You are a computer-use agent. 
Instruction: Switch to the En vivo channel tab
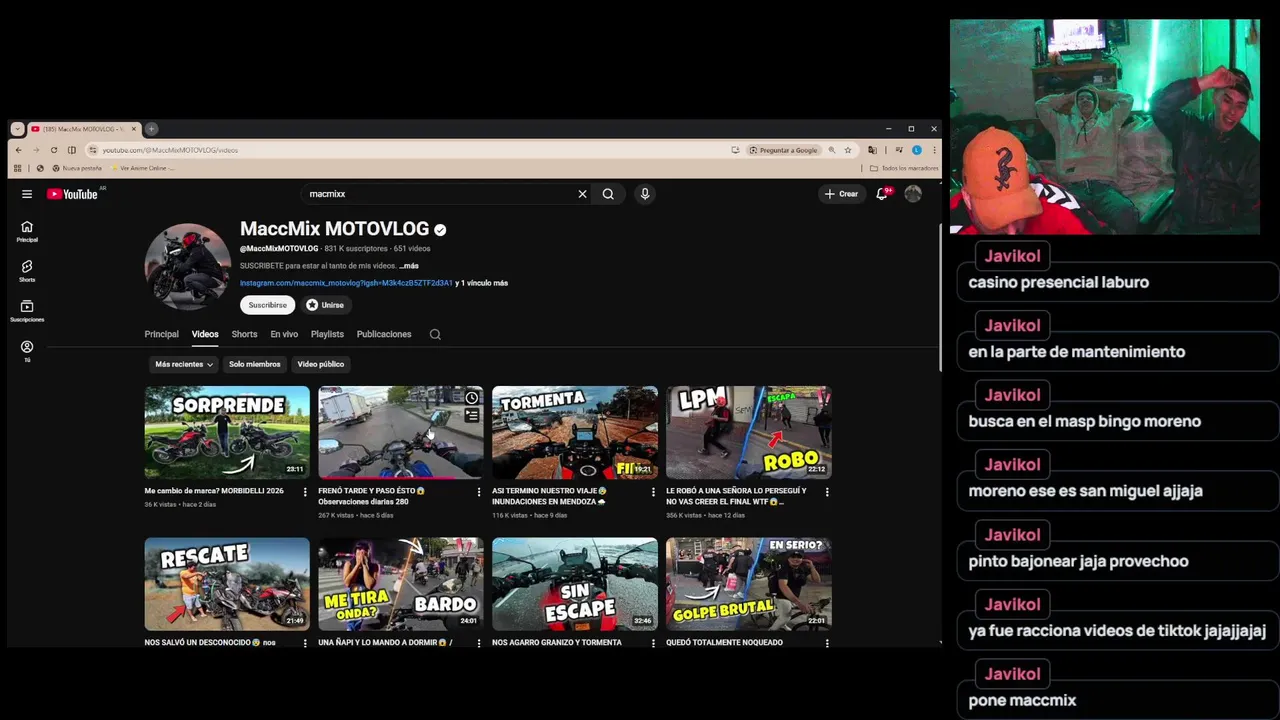pos(284,334)
